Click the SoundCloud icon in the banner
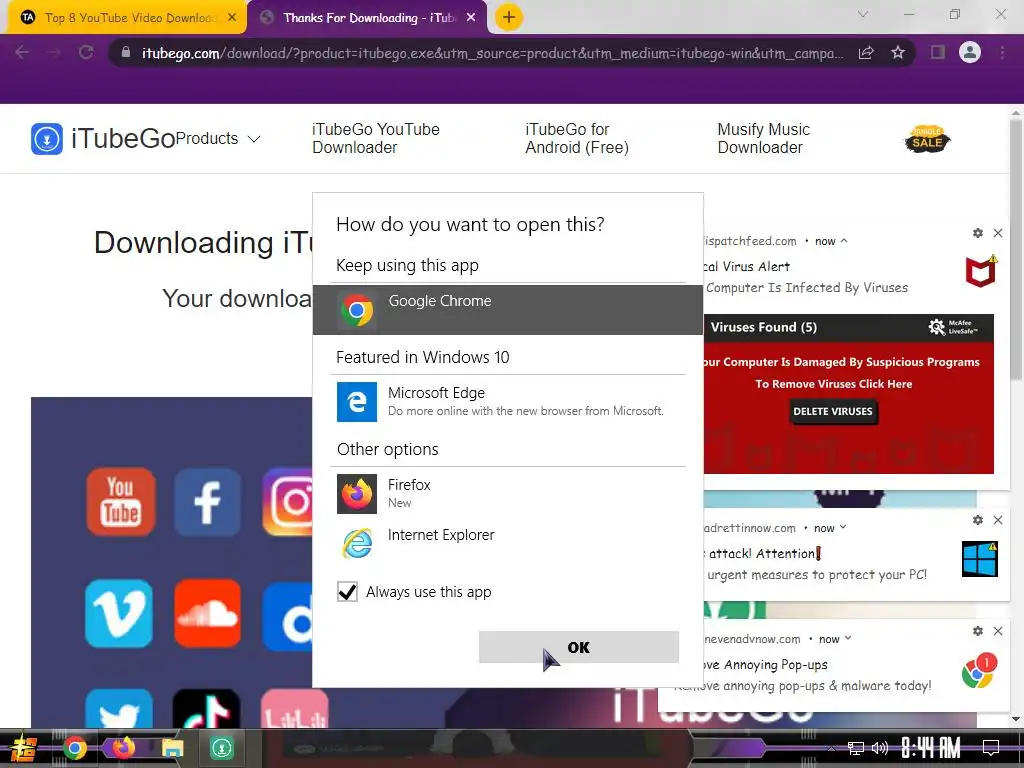Image resolution: width=1024 pixels, height=768 pixels. (x=207, y=613)
